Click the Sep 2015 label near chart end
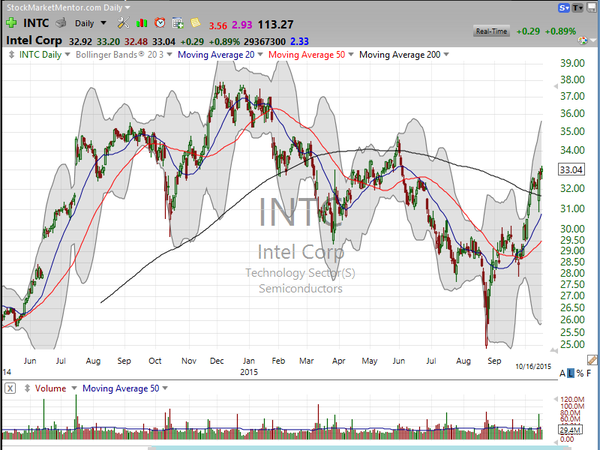600x450 pixels. click(494, 361)
